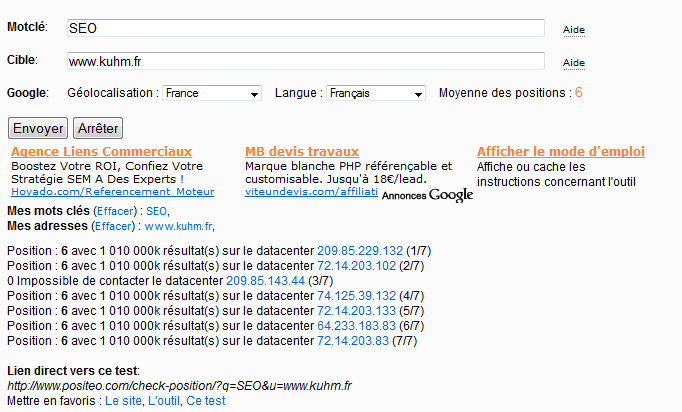Click the Moyenne des positions value 6
Image resolution: width=682 pixels, height=412 pixels.
point(578,92)
